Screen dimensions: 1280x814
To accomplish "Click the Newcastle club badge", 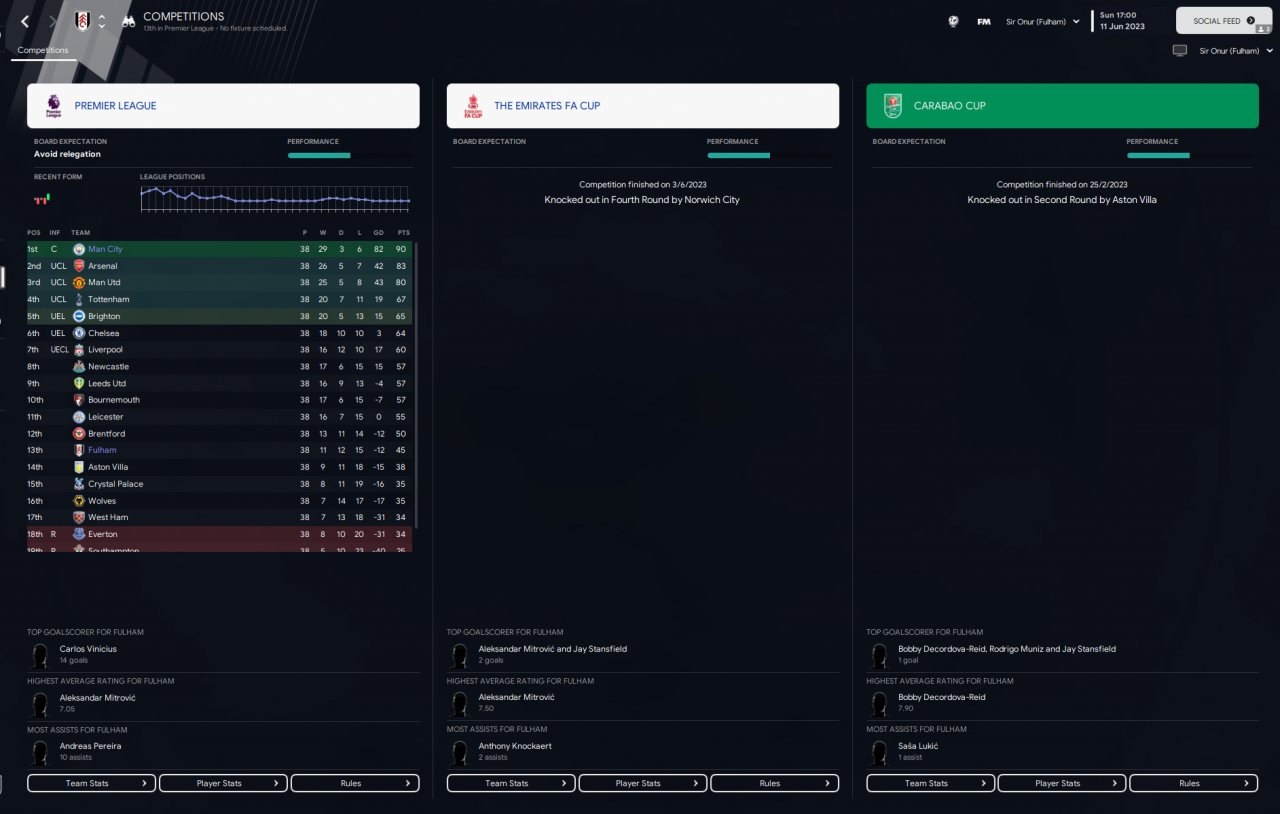I will point(79,367).
